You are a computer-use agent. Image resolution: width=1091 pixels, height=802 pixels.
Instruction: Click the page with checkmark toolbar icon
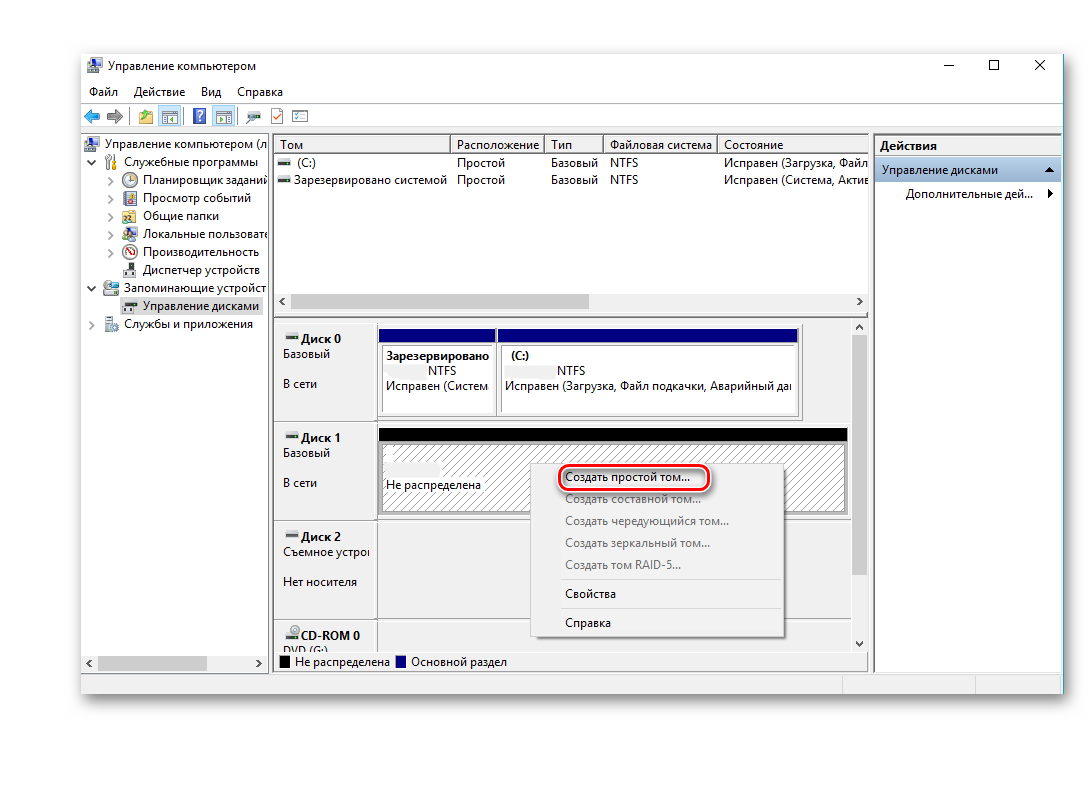[277, 117]
